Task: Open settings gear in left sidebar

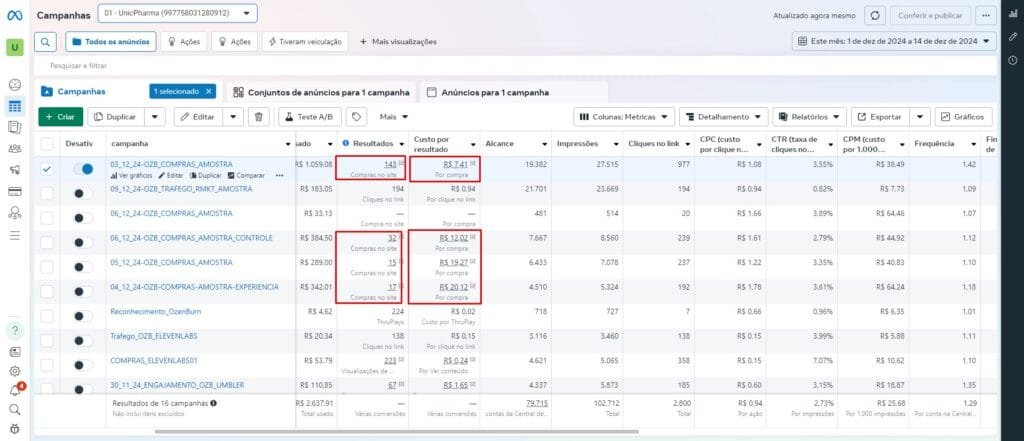Action: coord(15,371)
